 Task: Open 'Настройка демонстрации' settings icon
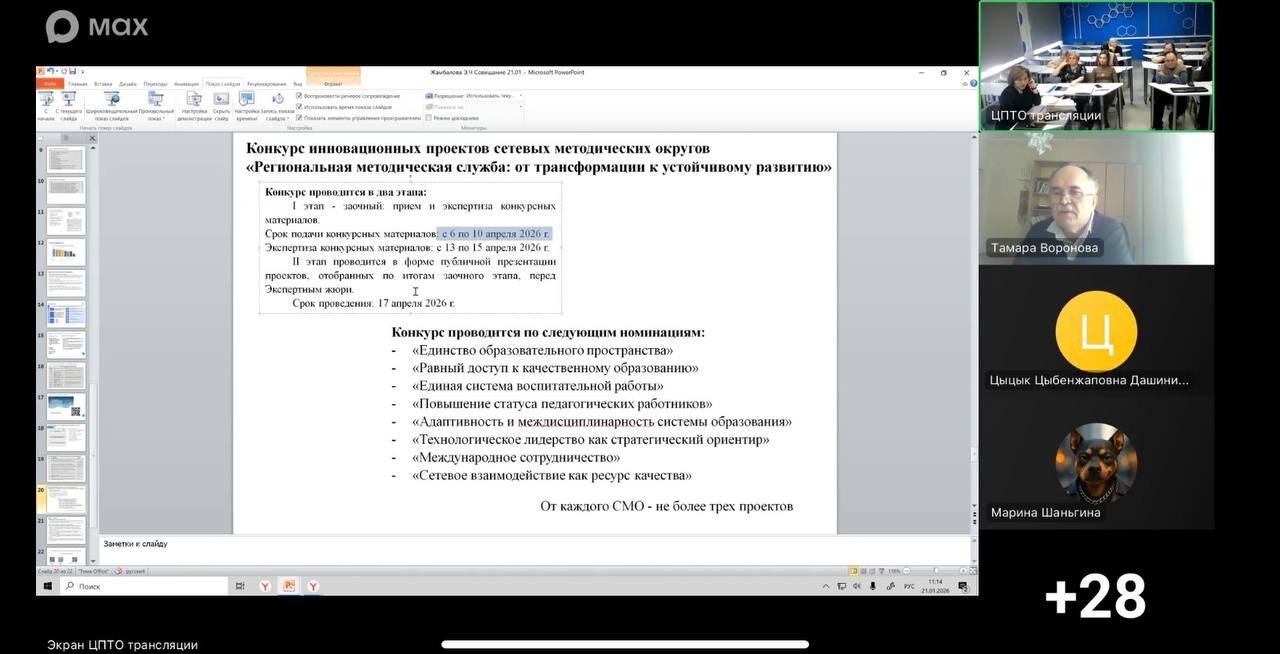pos(194,100)
